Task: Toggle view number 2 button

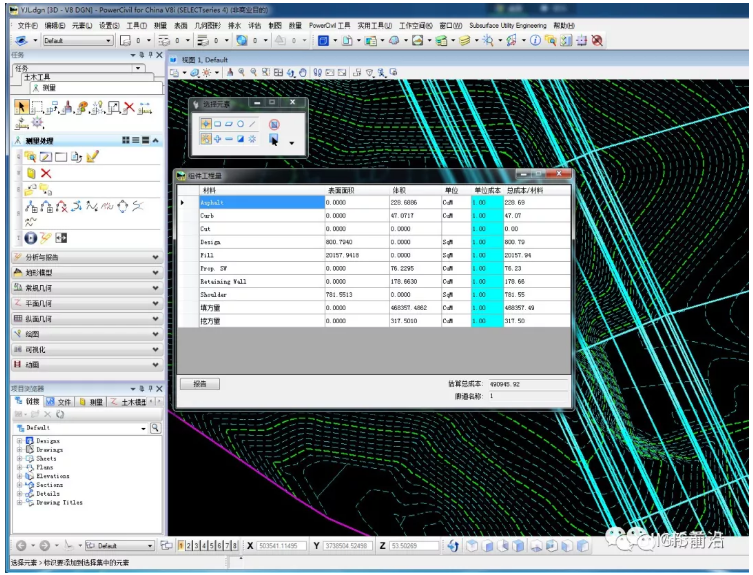Action: pos(189,546)
